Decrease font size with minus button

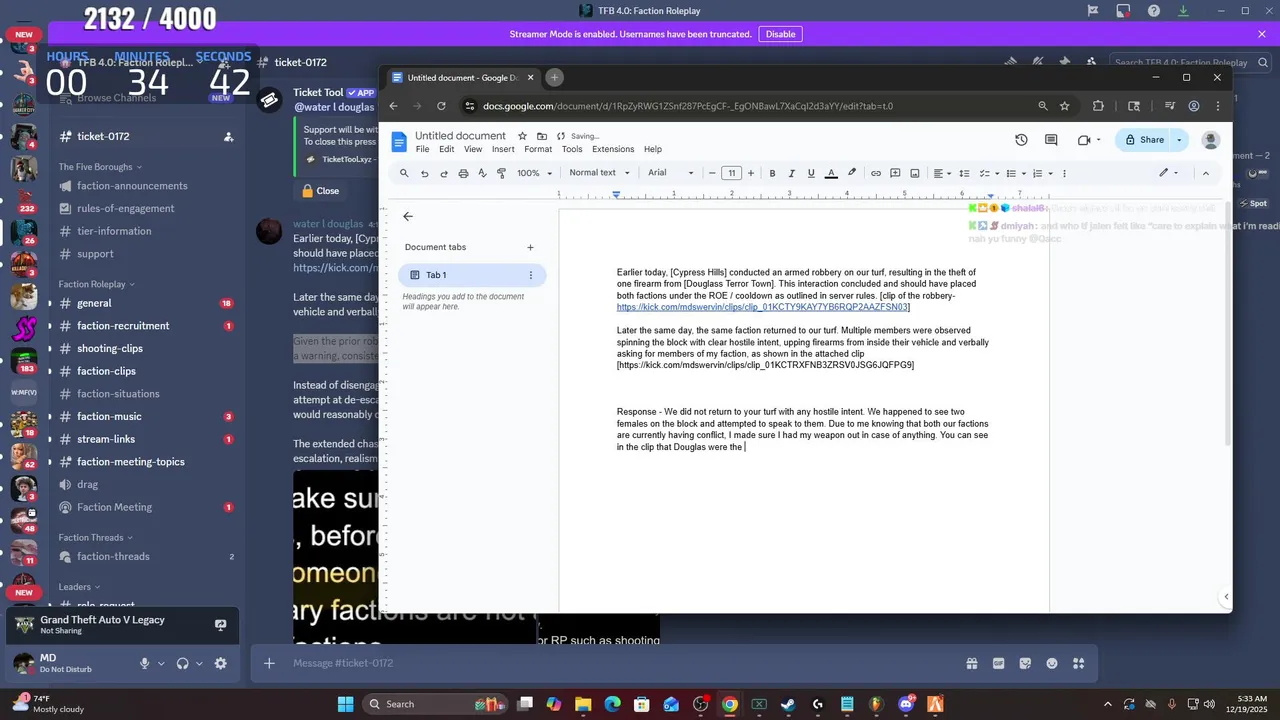click(712, 173)
